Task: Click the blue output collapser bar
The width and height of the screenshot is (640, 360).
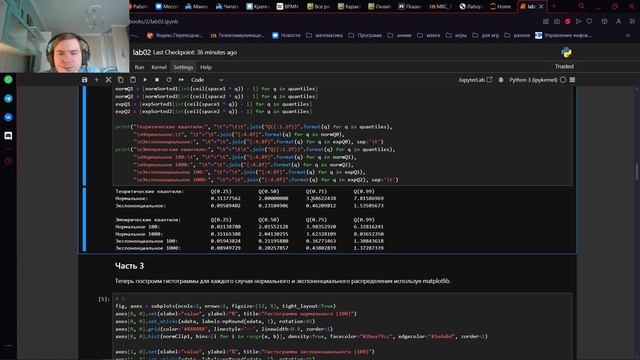Action: click(x=84, y=219)
